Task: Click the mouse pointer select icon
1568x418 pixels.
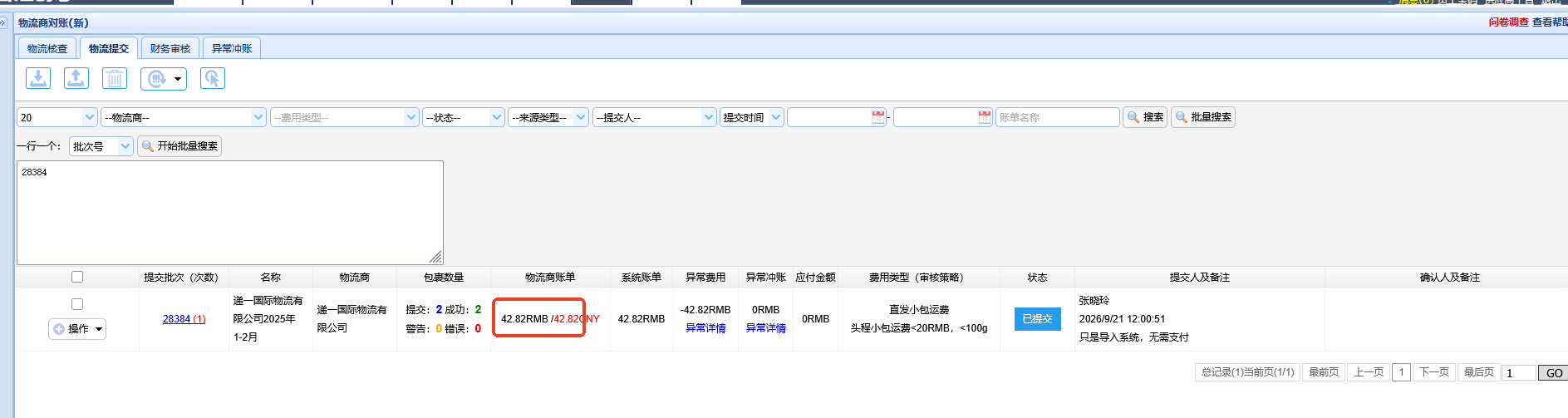Action: pyautogui.click(x=213, y=78)
